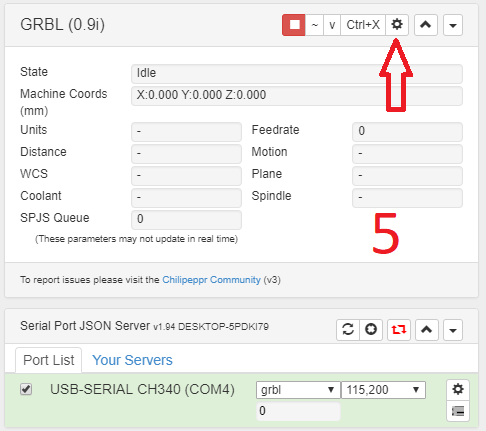
Task: Send Ctrl+X reset to GRBL
Action: (363, 25)
